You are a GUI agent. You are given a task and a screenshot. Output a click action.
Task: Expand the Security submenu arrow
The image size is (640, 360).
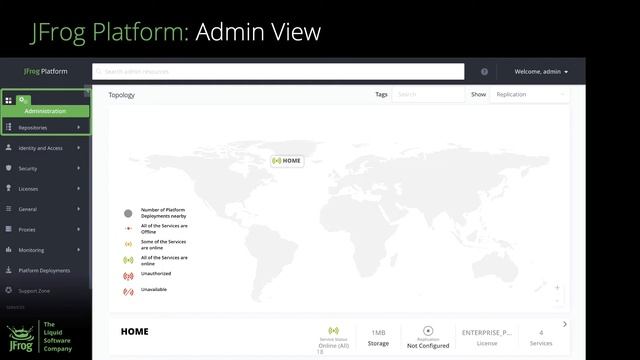(78, 168)
